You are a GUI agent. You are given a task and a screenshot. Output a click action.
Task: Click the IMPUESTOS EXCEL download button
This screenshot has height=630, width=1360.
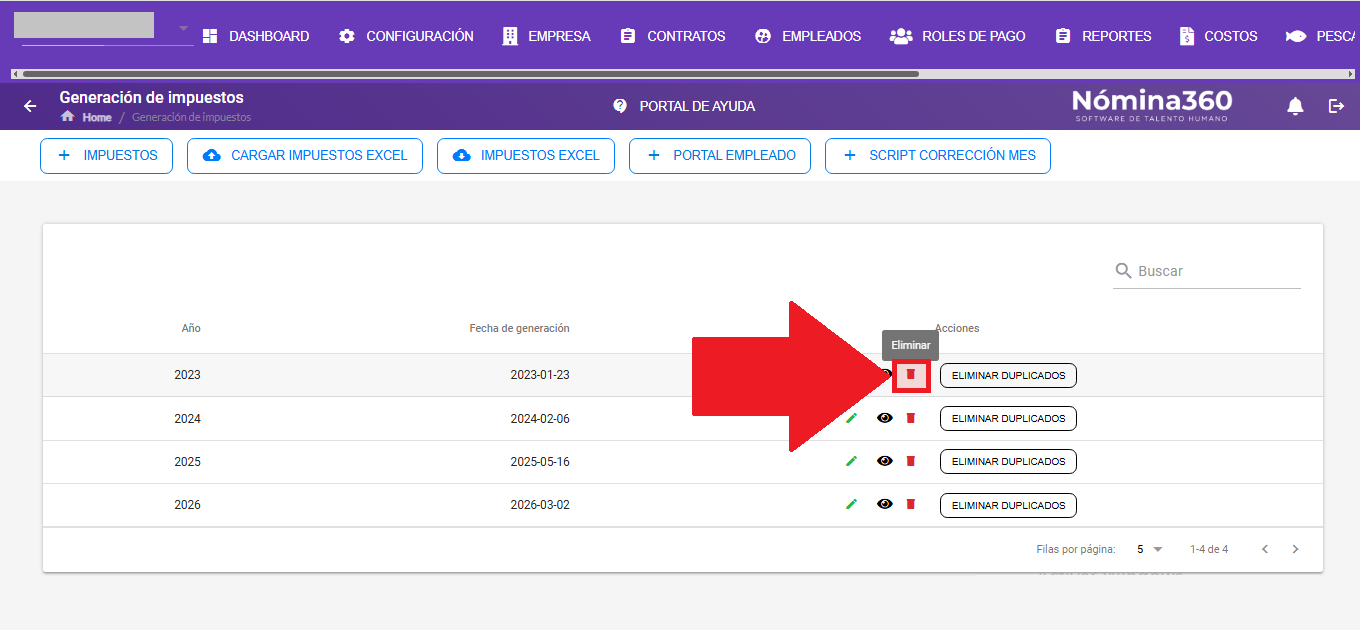[526, 156]
